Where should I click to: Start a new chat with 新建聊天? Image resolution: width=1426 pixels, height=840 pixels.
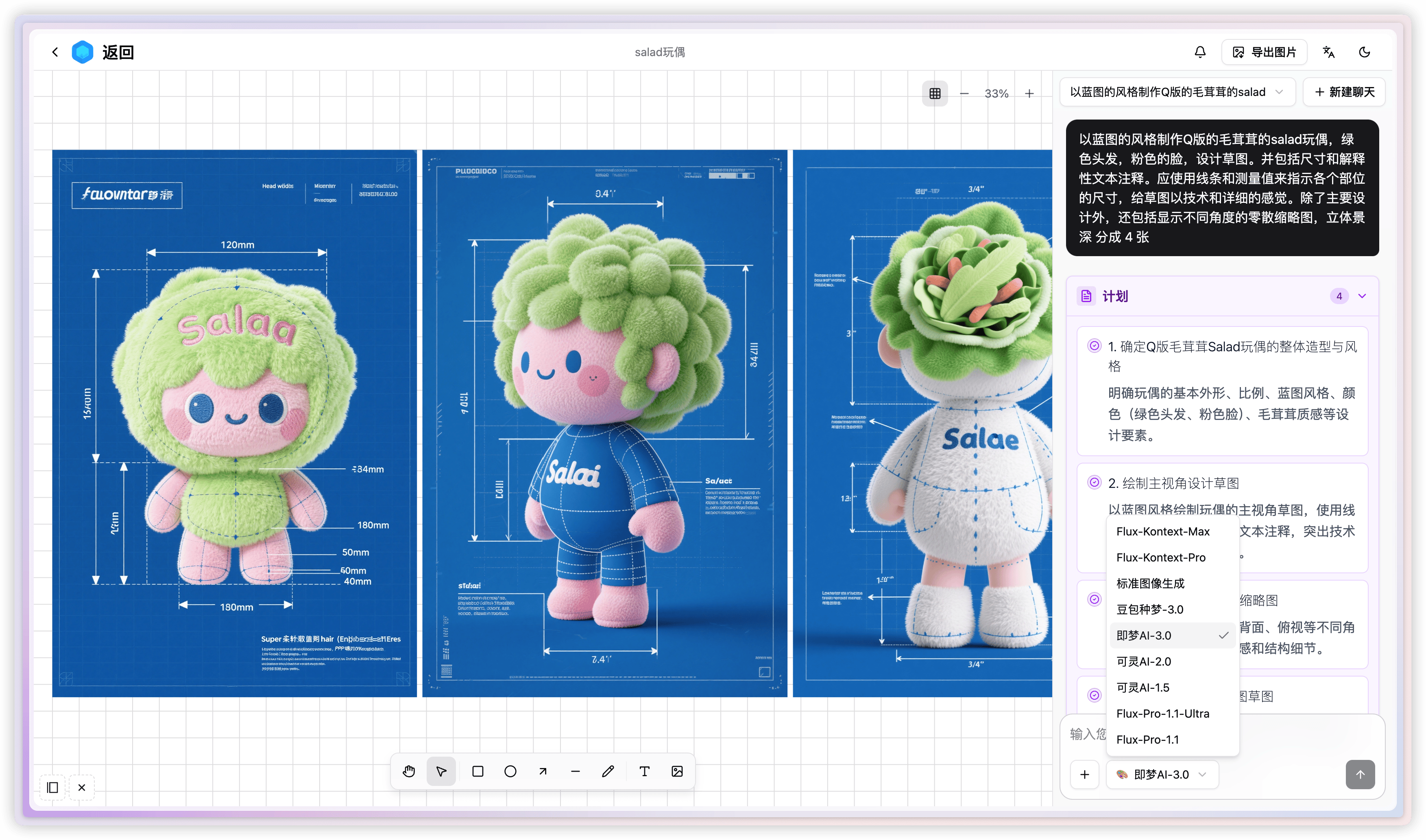1344,92
